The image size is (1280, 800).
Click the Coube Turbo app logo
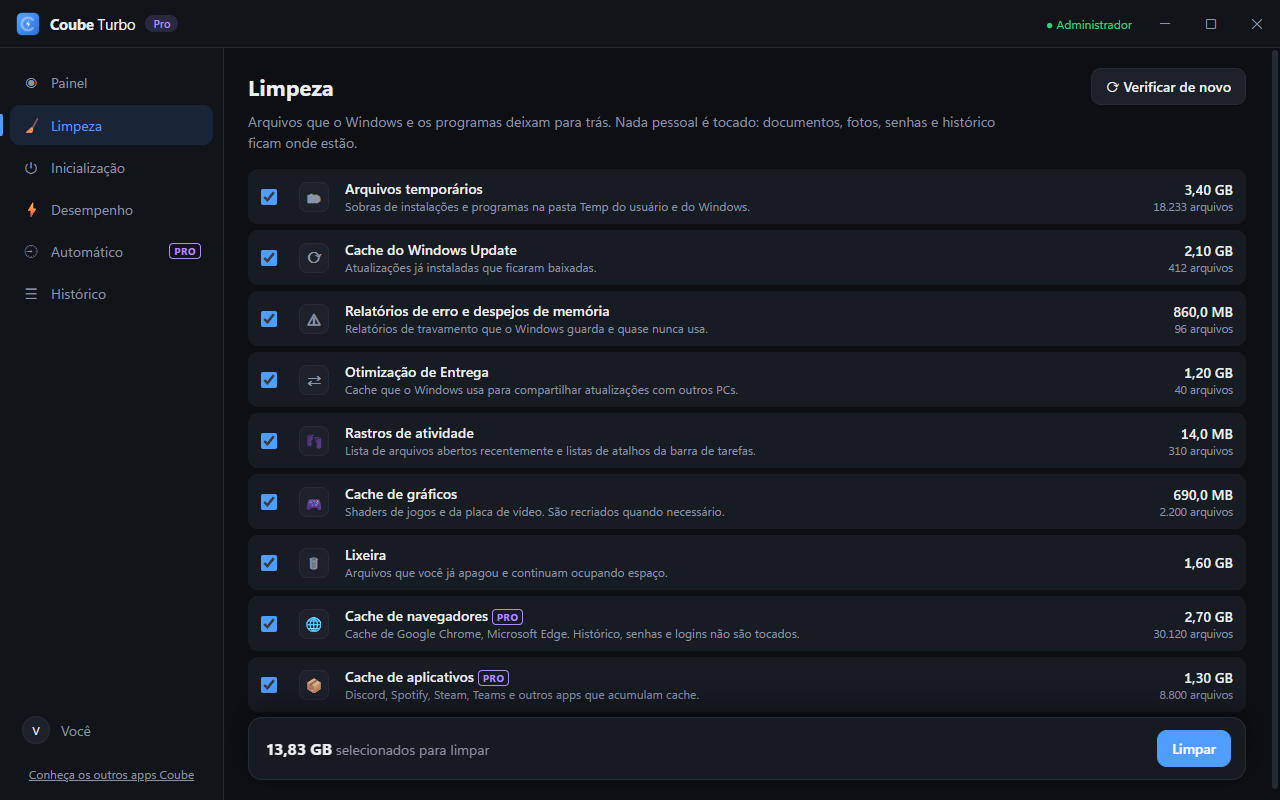(28, 24)
